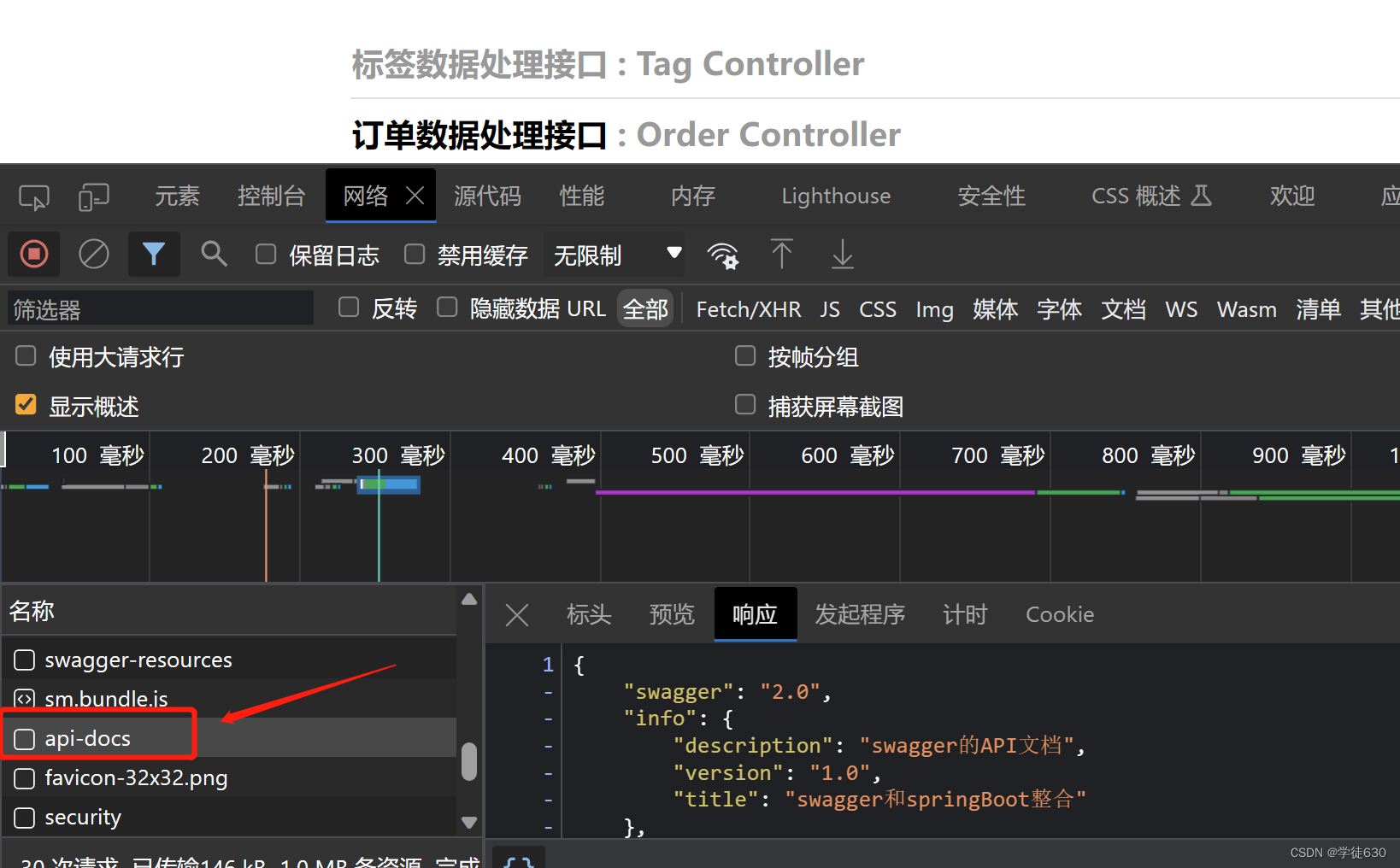Open the 无限制 throttling dropdown
Screen dimensions: 1400x868
pos(615,254)
